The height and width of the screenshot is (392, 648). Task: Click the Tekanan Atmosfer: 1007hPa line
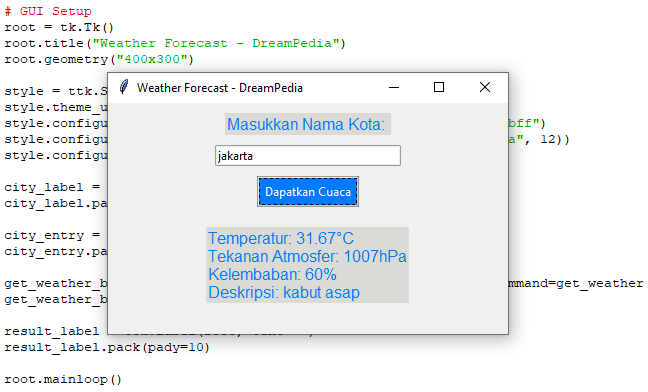click(307, 257)
